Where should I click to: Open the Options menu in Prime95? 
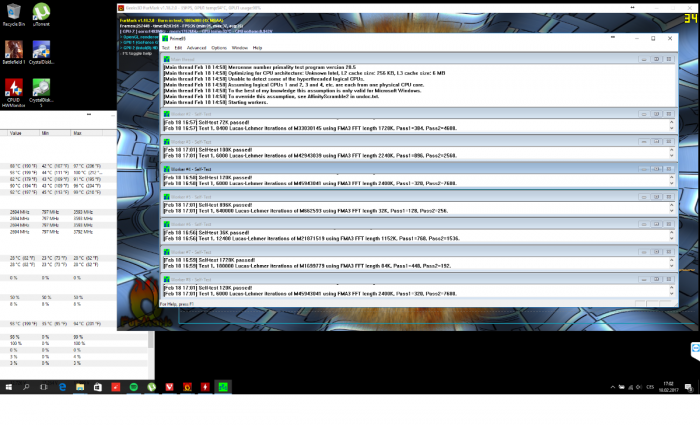point(218,47)
